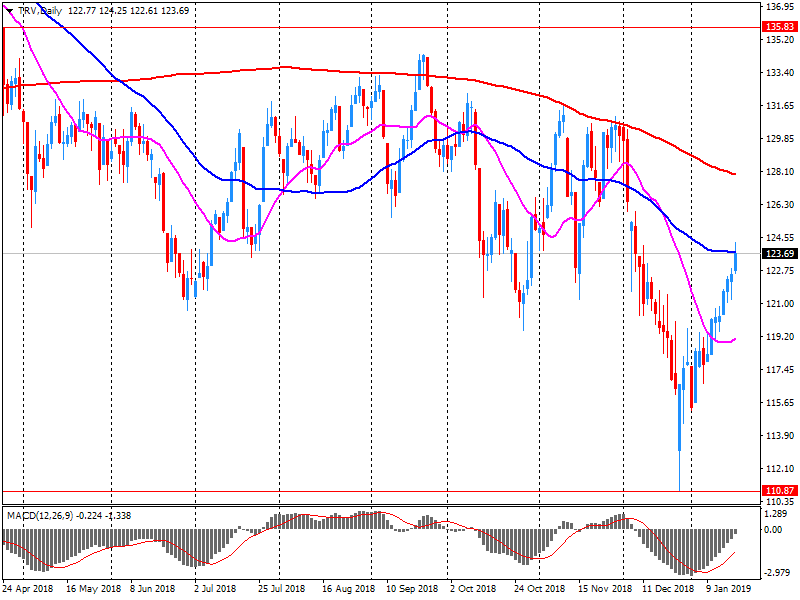Click the 9 Jan 2019 date label
800x600 pixels.
(x=730, y=589)
